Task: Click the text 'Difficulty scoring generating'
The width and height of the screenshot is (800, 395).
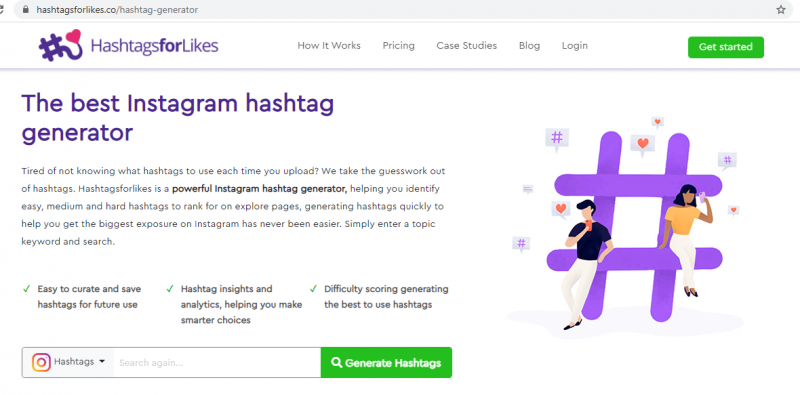Action: pos(386,289)
